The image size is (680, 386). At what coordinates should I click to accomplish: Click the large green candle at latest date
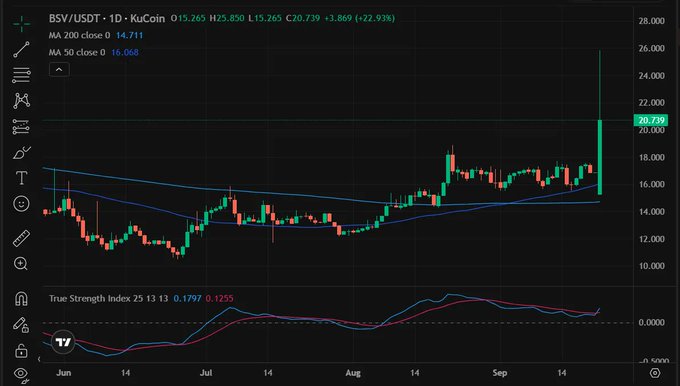(600, 157)
